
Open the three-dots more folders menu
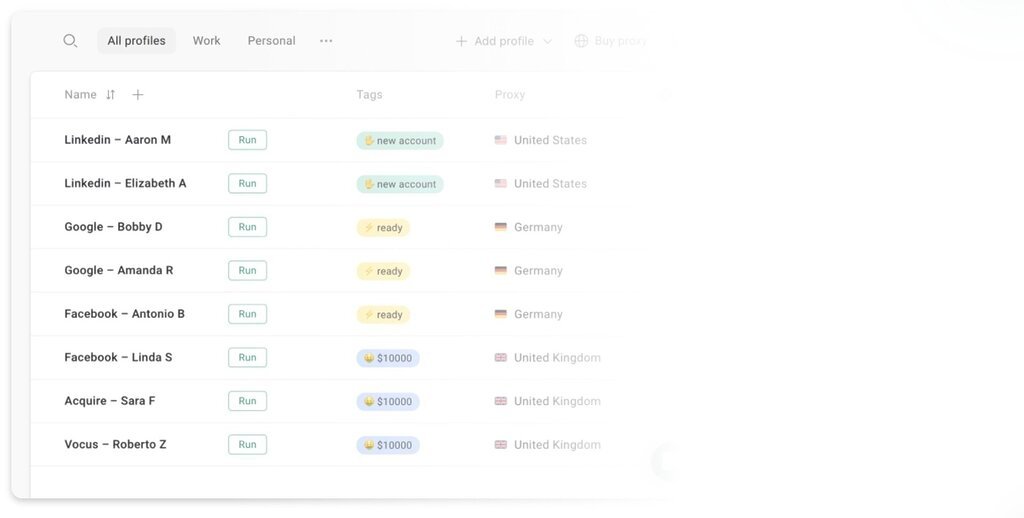click(326, 40)
